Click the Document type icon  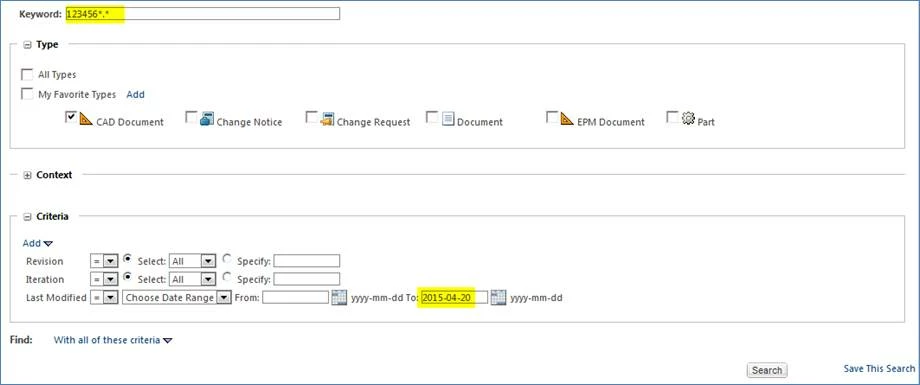(x=448, y=119)
